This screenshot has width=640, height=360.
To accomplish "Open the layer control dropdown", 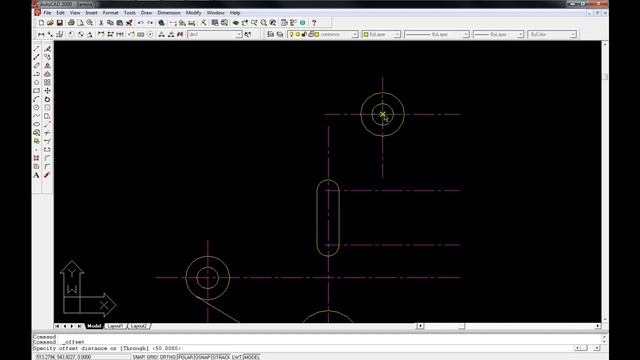I will coord(323,35).
